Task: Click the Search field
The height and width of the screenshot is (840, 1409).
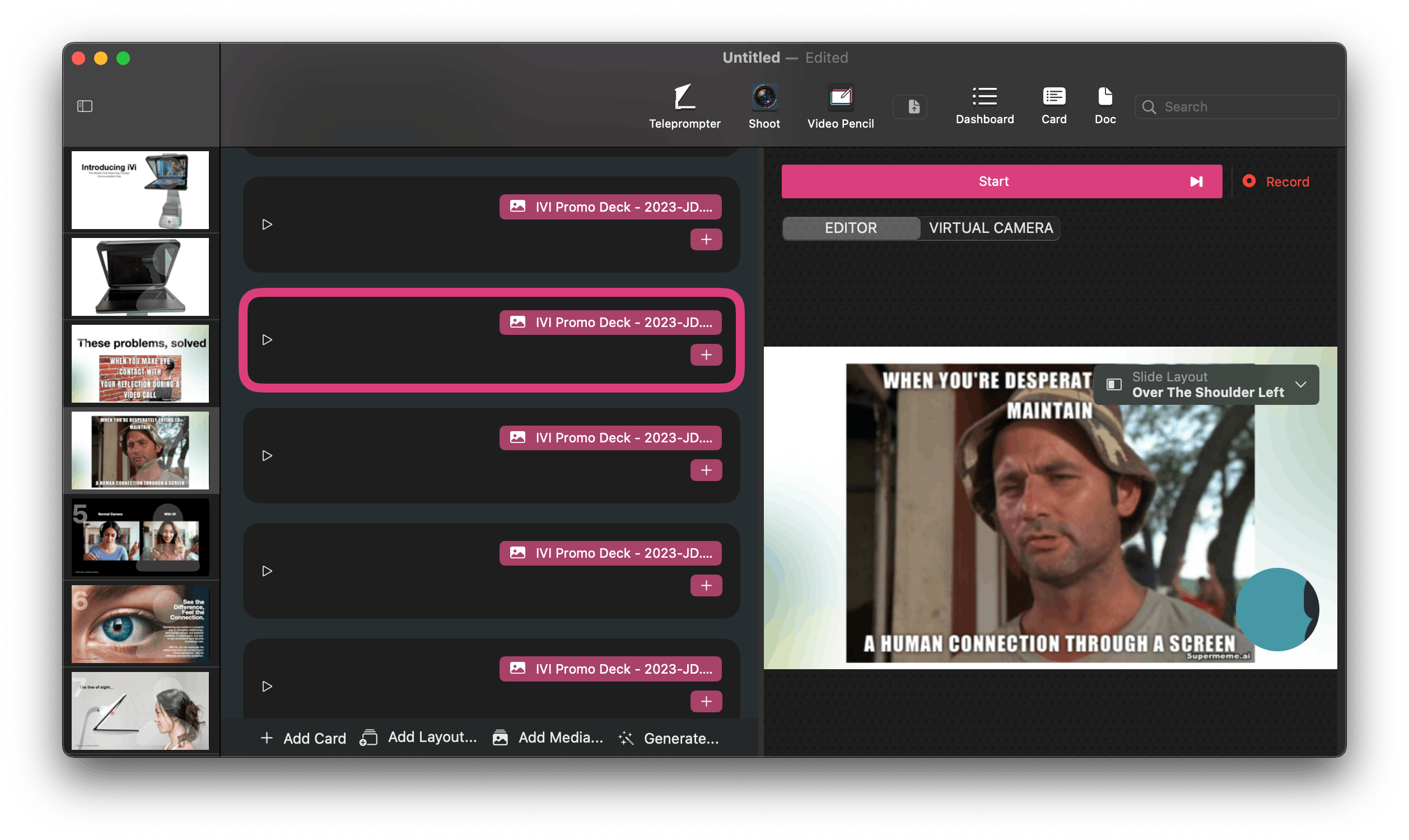Action: click(x=1237, y=107)
